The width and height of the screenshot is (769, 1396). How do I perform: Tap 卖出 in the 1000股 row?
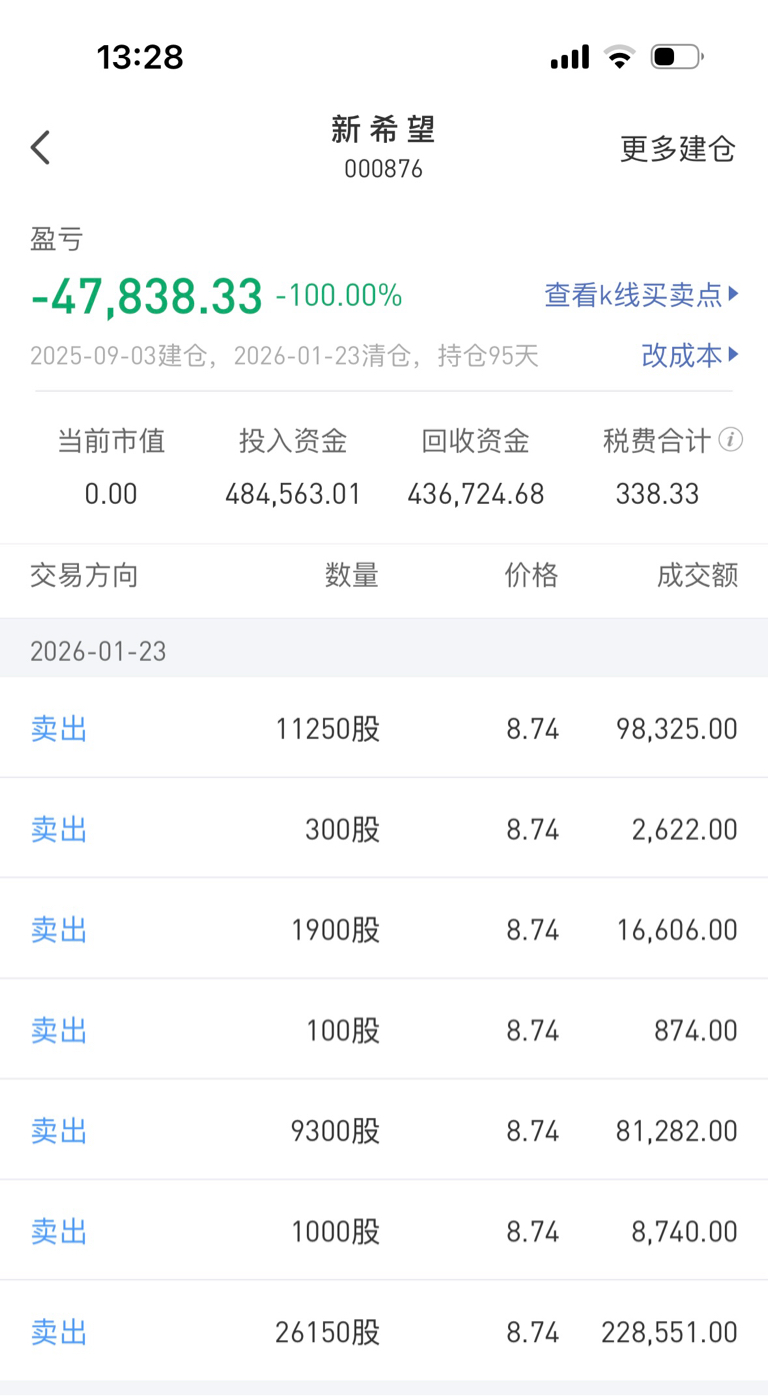[59, 1232]
